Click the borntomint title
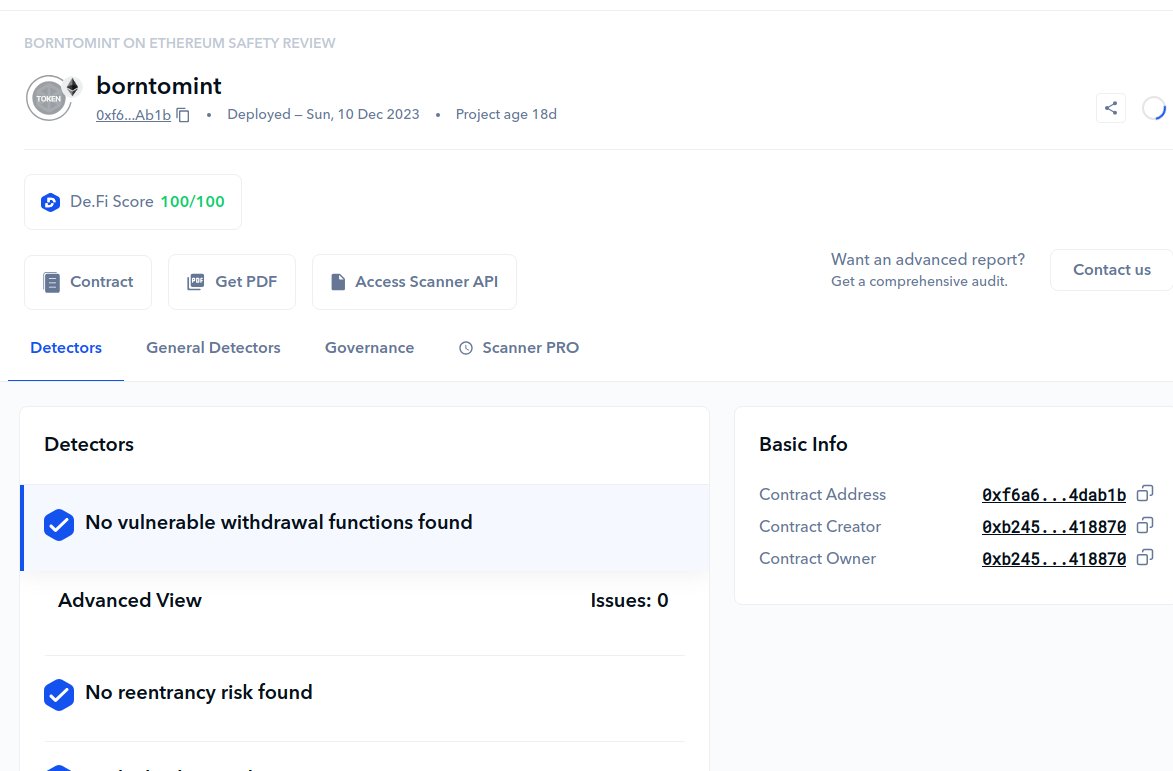1173x771 pixels. point(159,86)
